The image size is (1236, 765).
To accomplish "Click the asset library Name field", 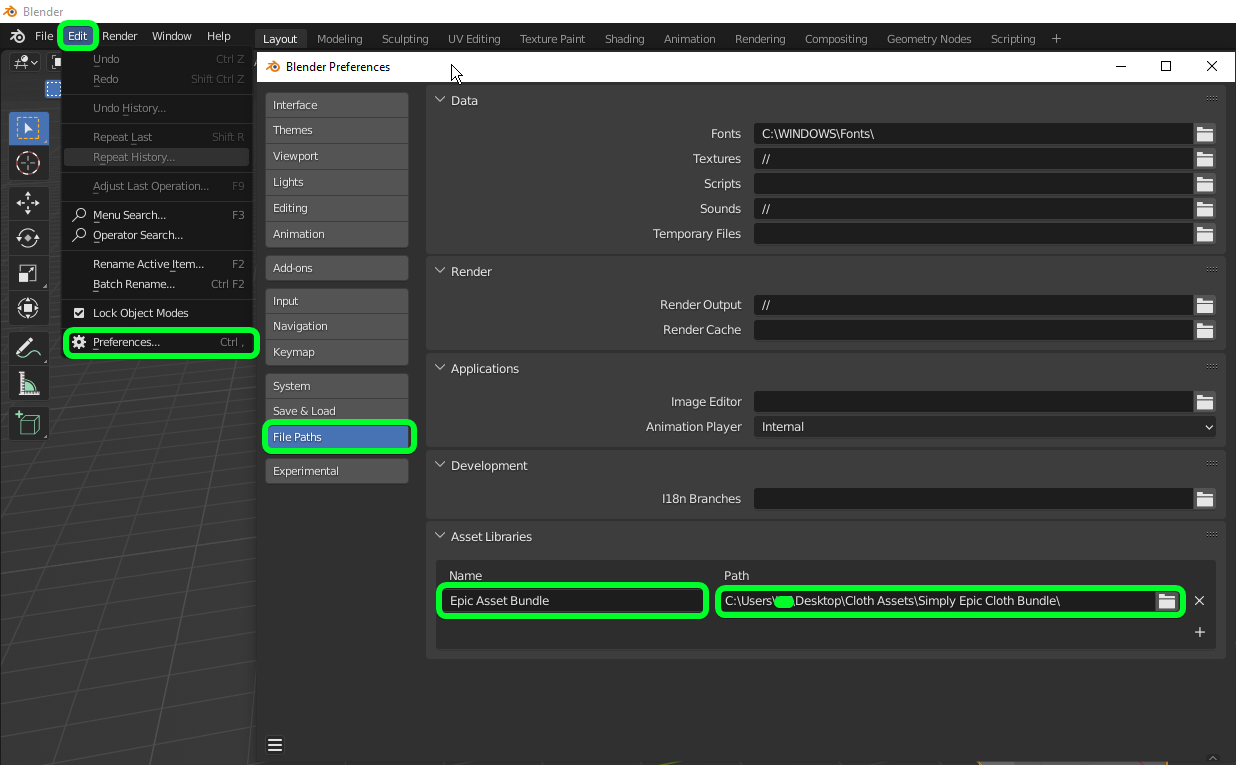I will 573,601.
